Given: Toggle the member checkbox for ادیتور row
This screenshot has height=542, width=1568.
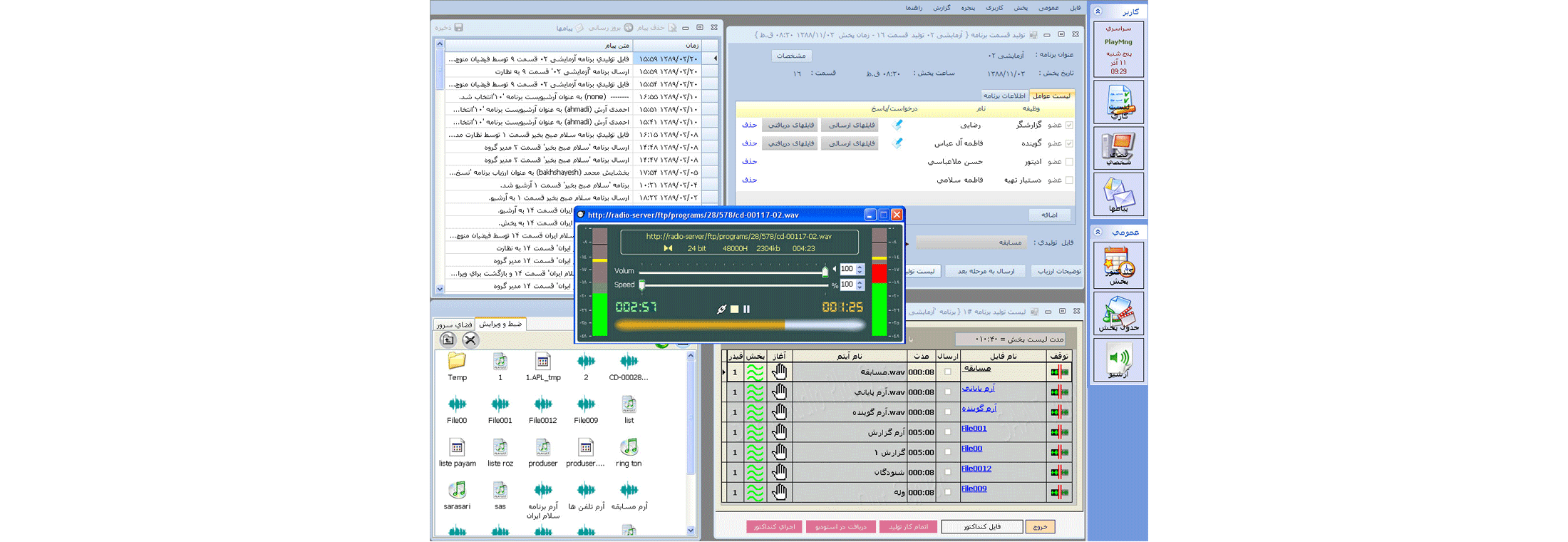Looking at the screenshot, I should pos(1069,162).
